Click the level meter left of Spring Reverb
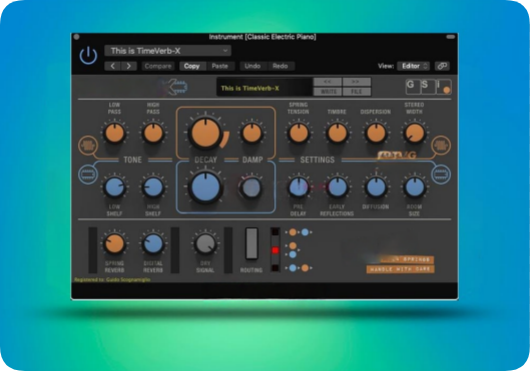The image size is (530, 371). (93, 250)
